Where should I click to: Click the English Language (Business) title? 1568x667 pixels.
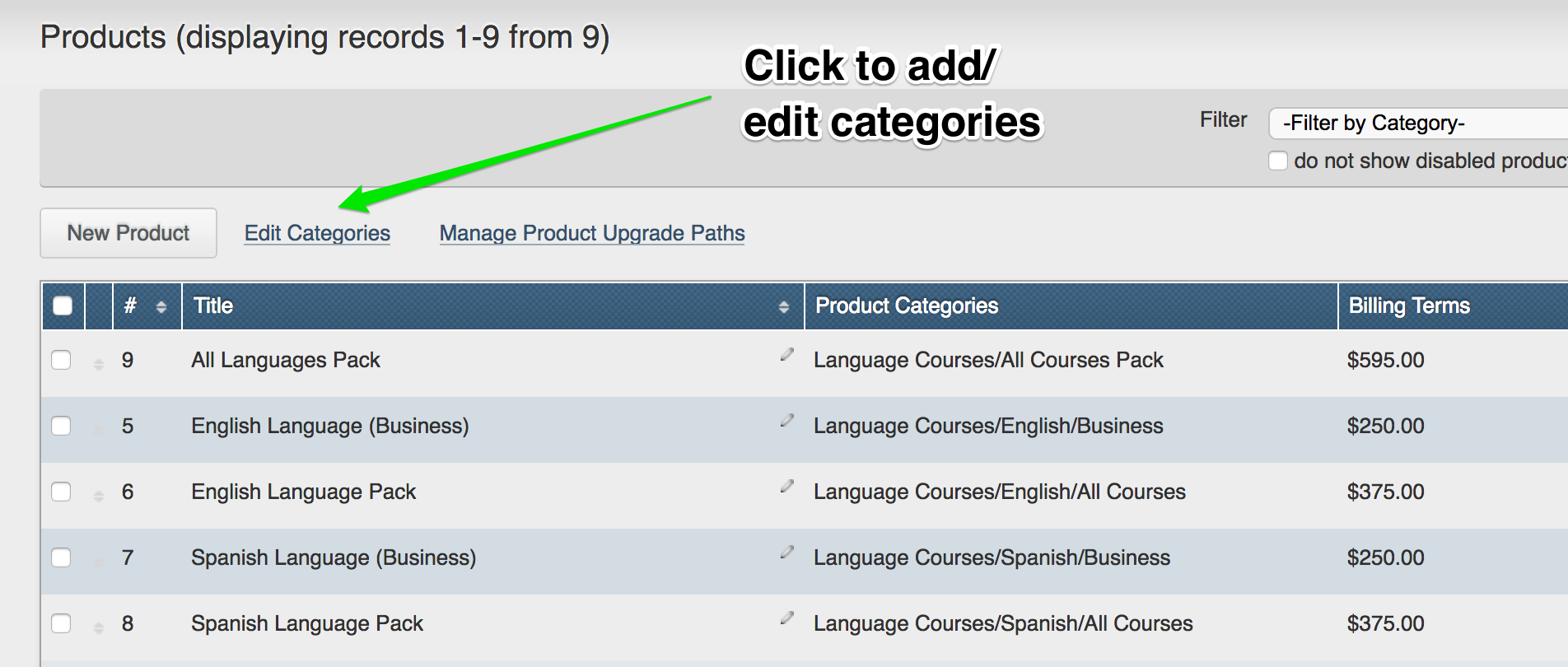click(329, 426)
